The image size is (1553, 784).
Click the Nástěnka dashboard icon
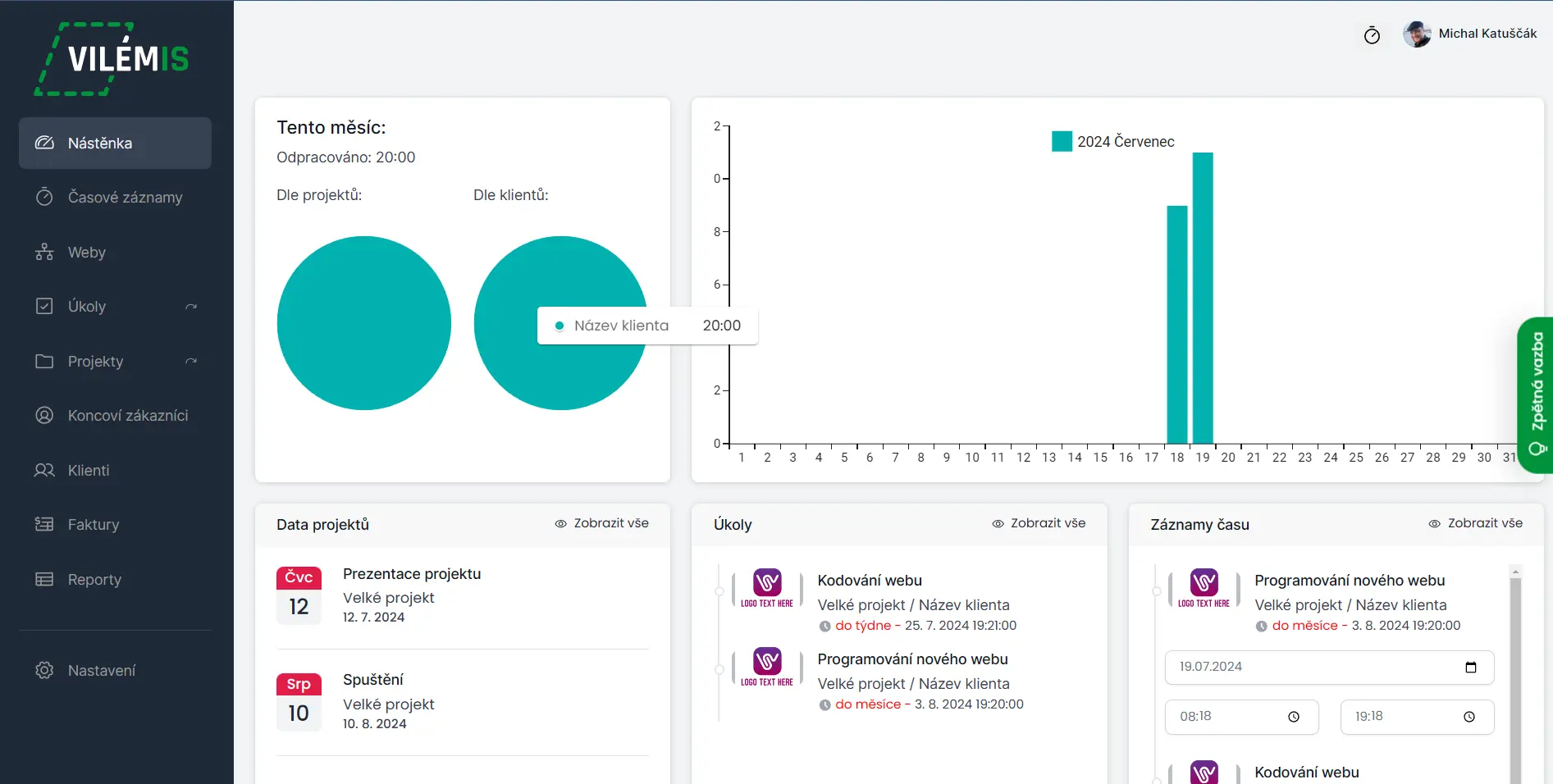coord(44,143)
